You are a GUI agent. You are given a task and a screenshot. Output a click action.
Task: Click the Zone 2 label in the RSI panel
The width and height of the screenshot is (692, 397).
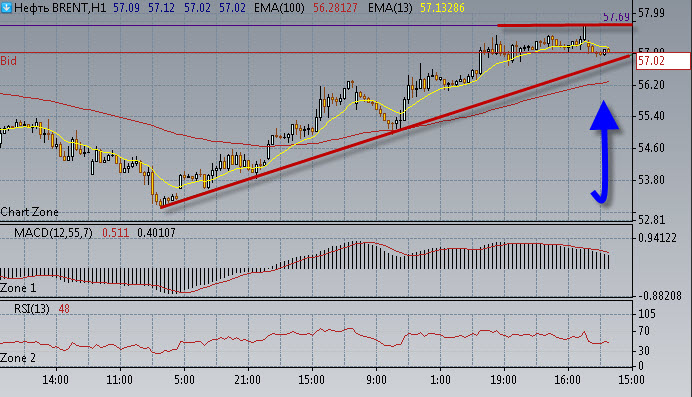18,358
